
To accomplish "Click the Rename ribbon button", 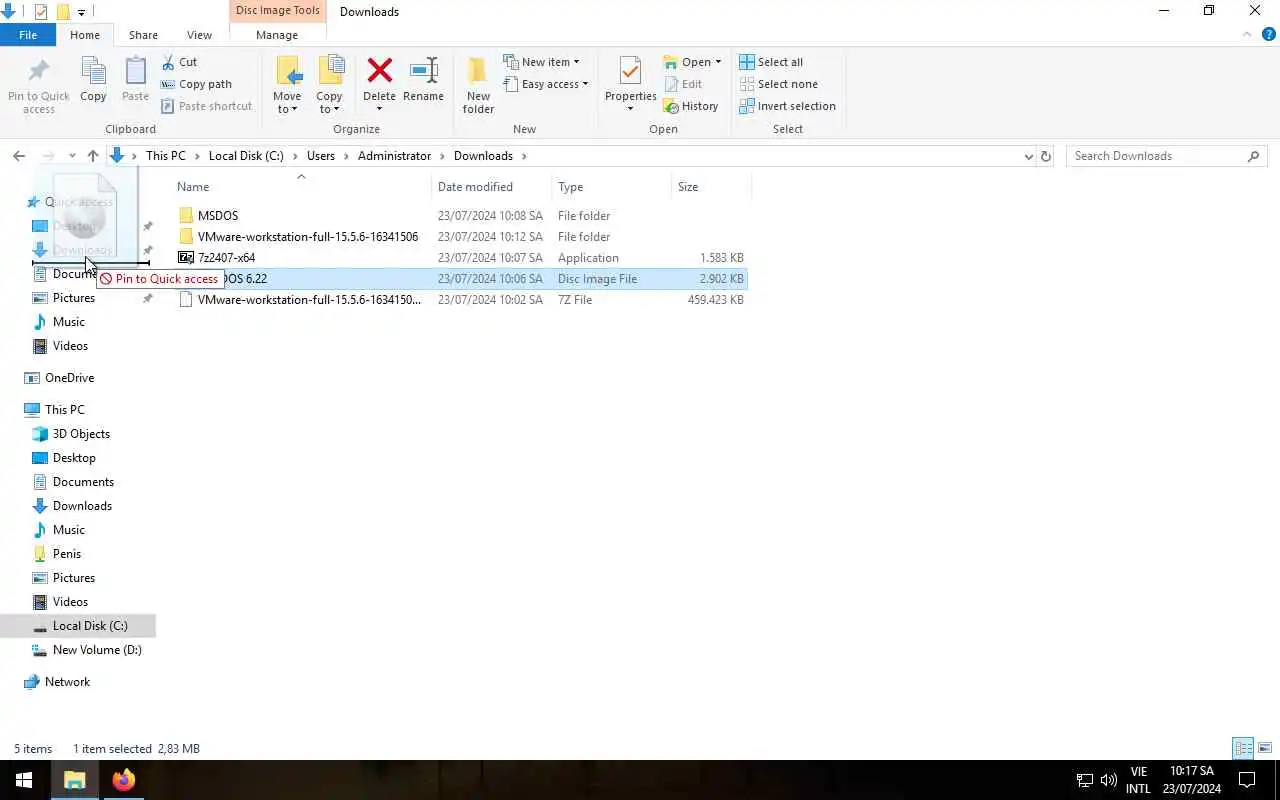I will [423, 79].
